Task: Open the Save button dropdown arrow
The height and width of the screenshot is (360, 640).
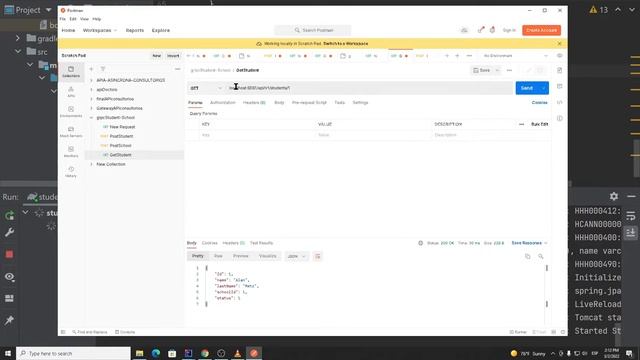Action: pos(497,70)
